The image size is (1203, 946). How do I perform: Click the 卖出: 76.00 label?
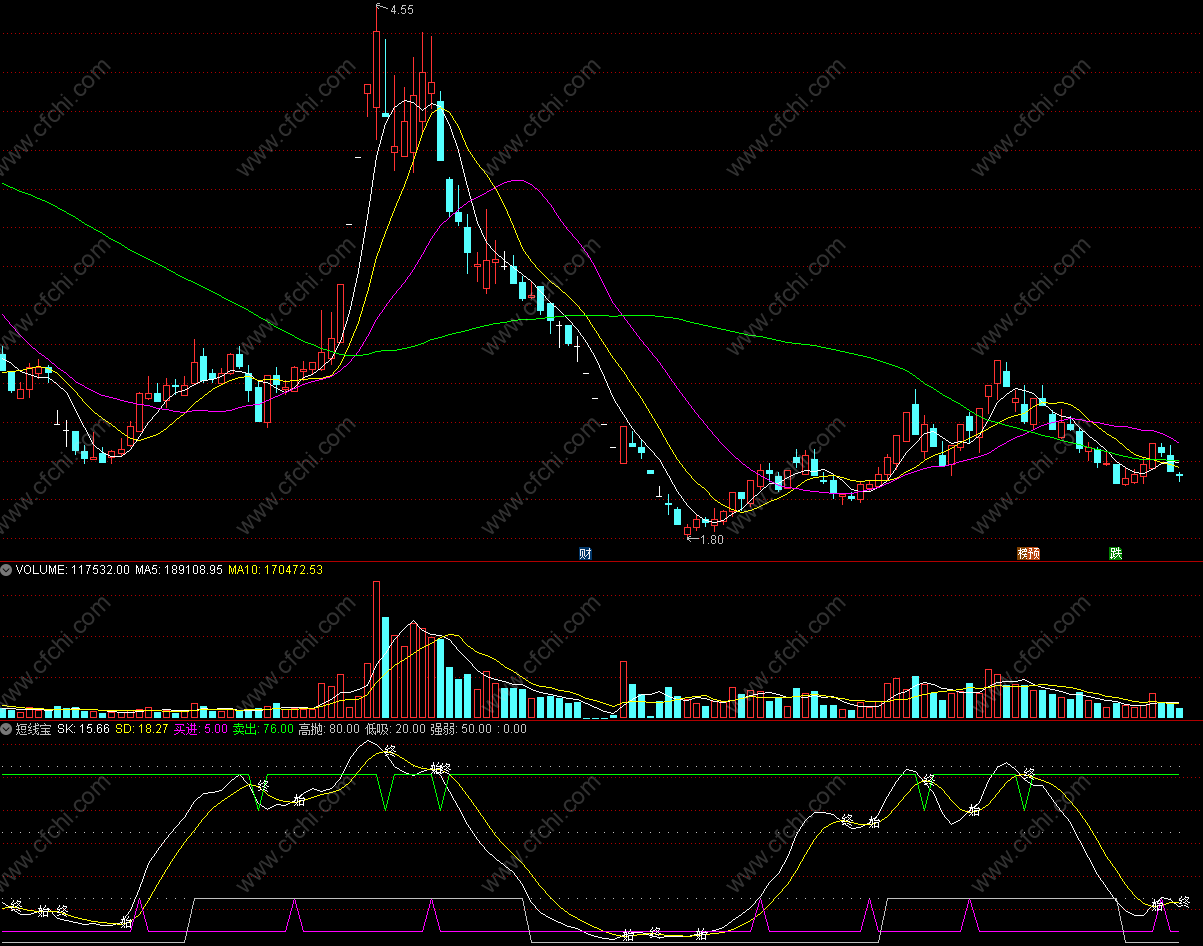point(263,729)
